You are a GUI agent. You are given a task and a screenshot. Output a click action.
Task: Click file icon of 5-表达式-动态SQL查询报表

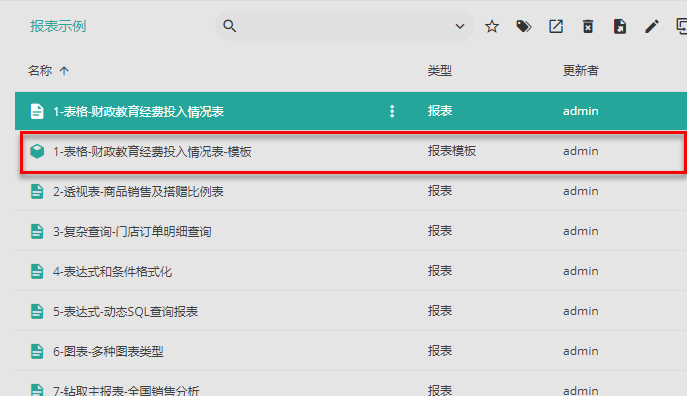tap(37, 311)
